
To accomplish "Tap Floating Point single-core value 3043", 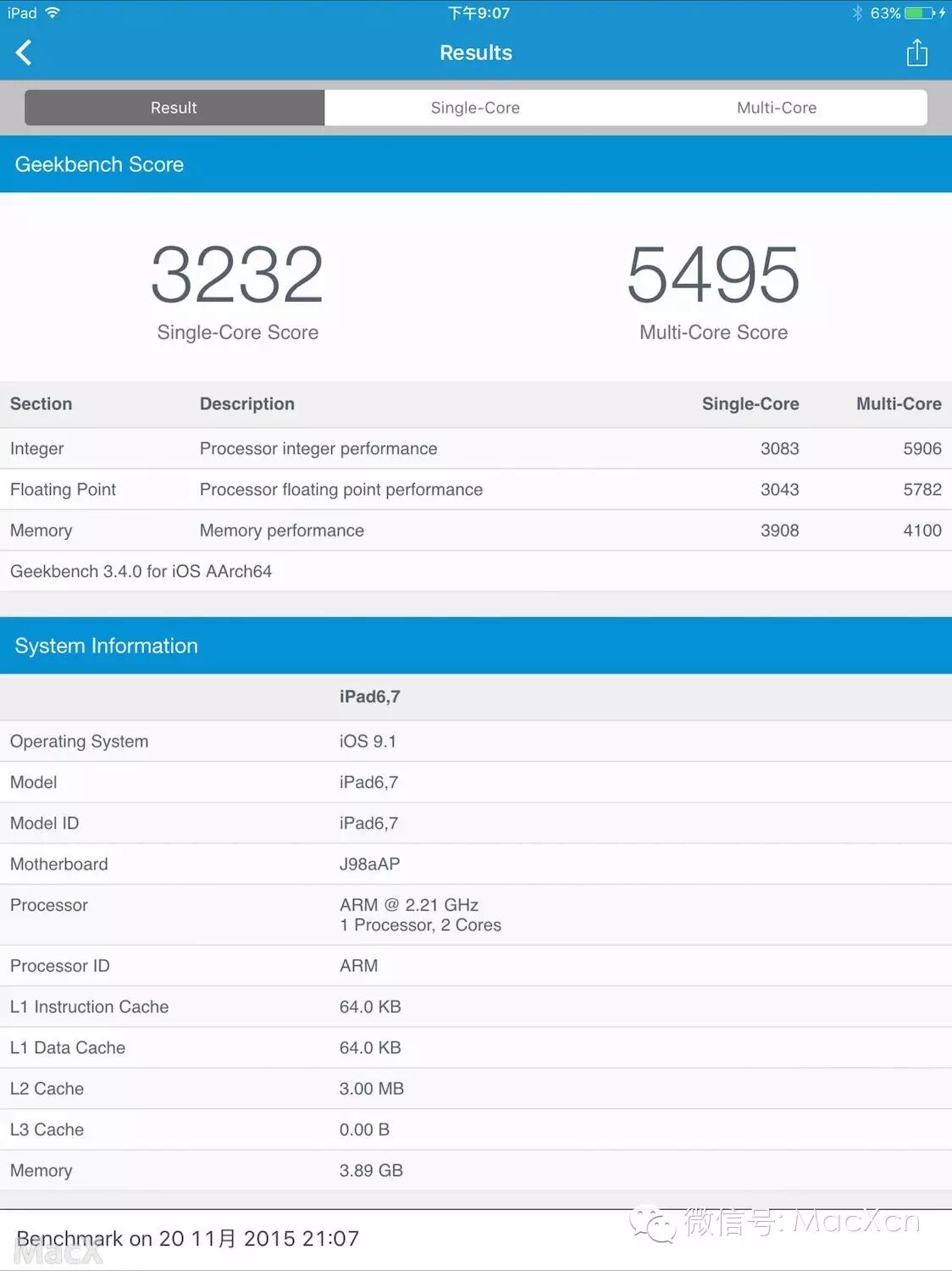I will tap(780, 490).
